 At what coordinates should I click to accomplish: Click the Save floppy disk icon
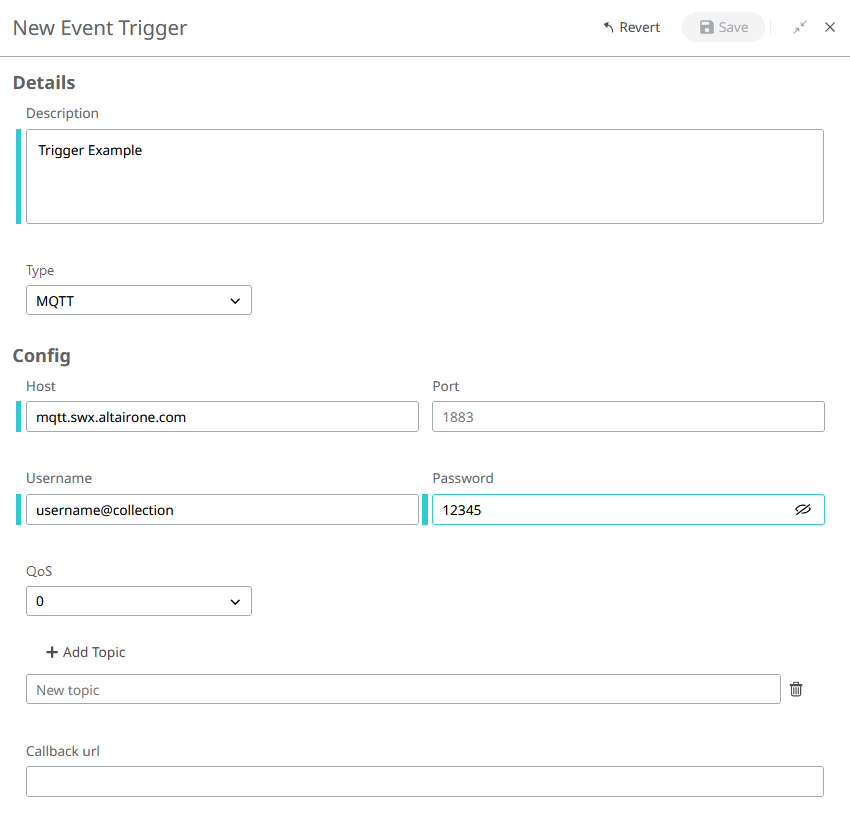point(707,28)
